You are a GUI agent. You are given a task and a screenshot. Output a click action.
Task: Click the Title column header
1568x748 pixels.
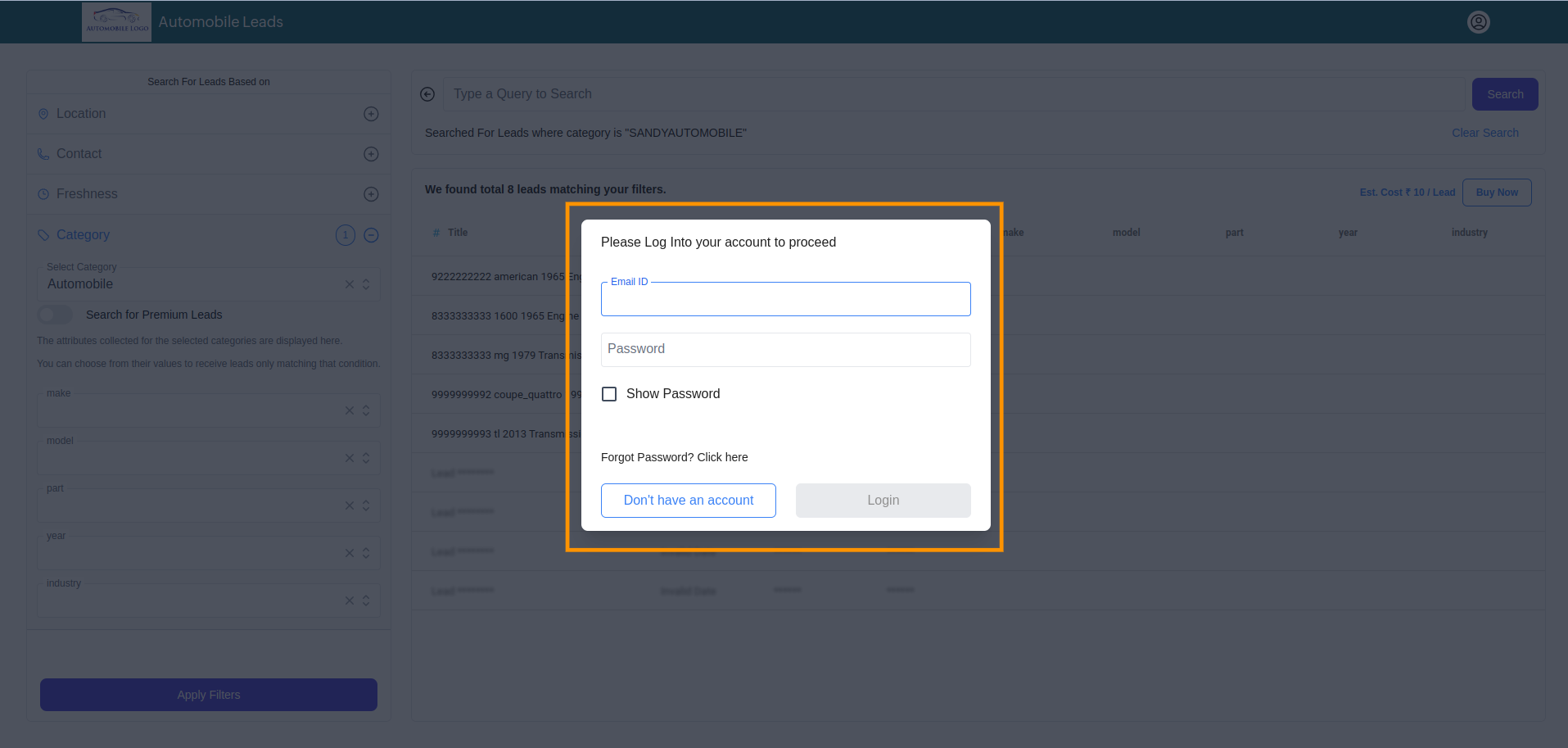(458, 233)
